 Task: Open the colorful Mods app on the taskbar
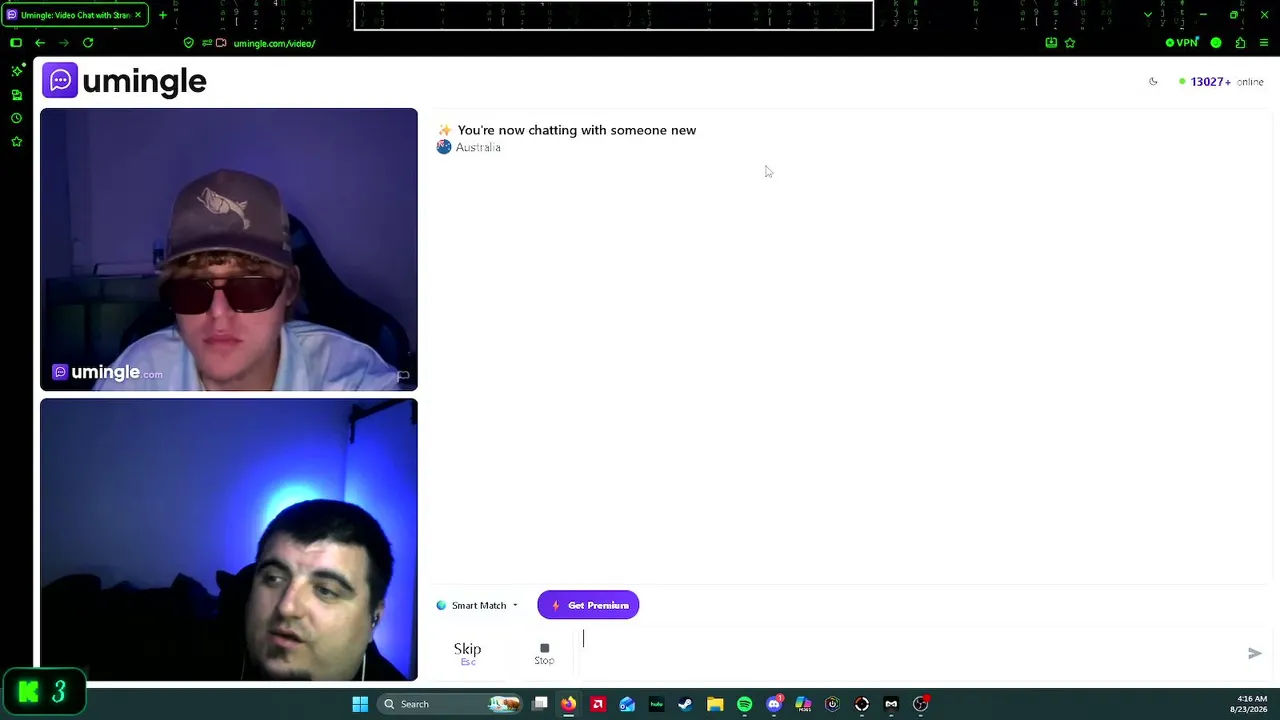803,704
